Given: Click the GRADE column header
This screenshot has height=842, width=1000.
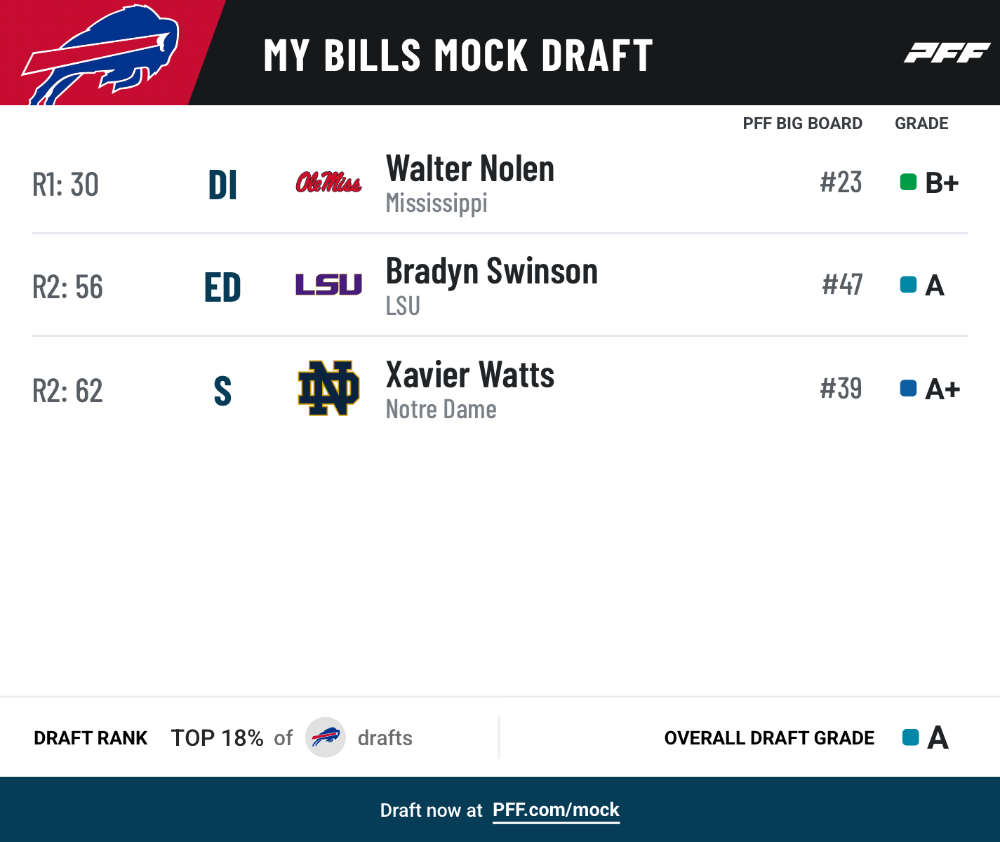Looking at the screenshot, I should pyautogui.click(x=922, y=123).
